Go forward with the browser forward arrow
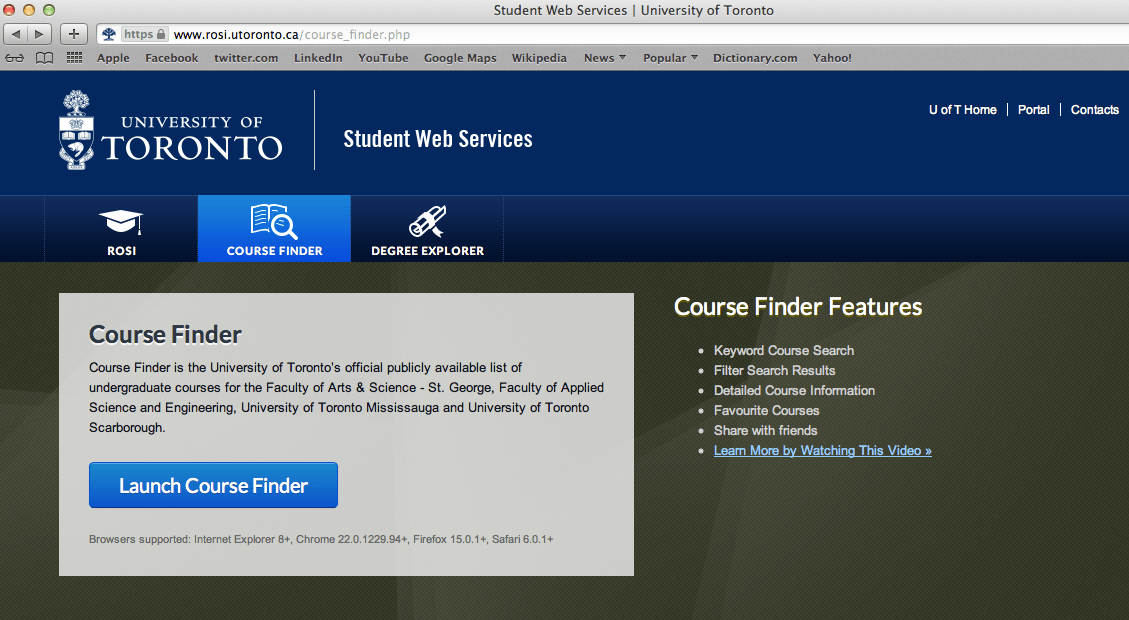The width and height of the screenshot is (1129, 620). 40,34
